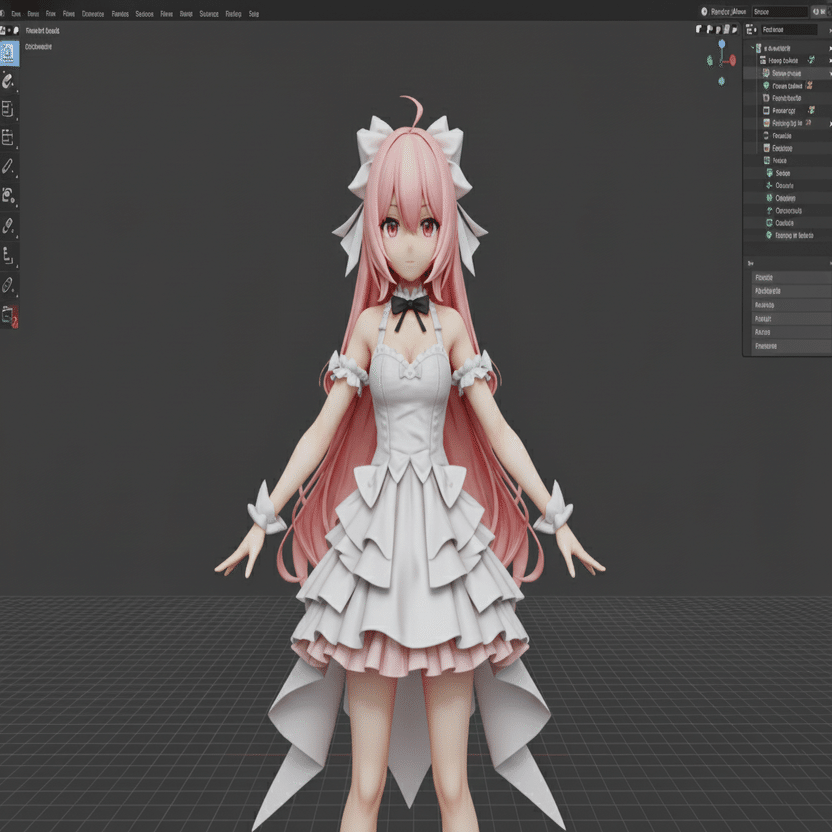Expand the arrow on the 'Feloing bg lie' row
832x832 pixels.
[830, 123]
